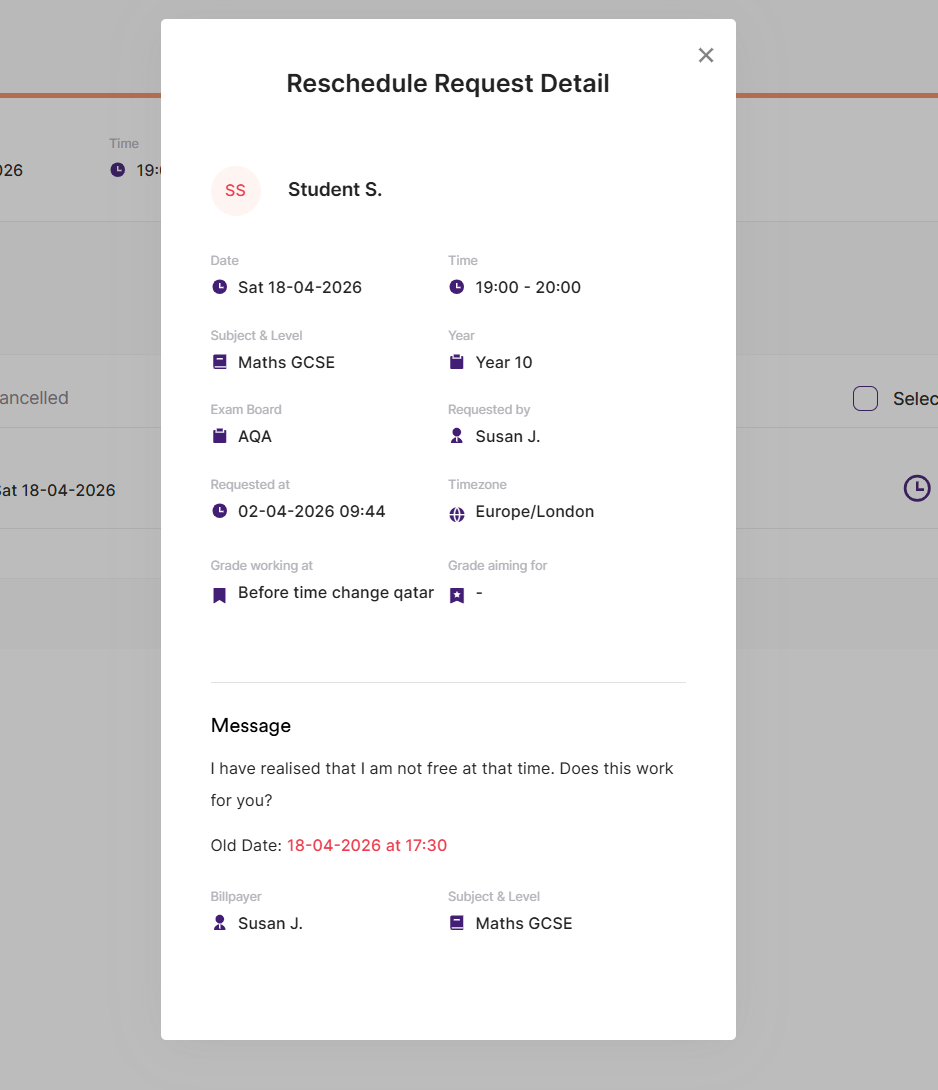Click the clock icon beside 02-04-2026 09:44

(x=220, y=511)
